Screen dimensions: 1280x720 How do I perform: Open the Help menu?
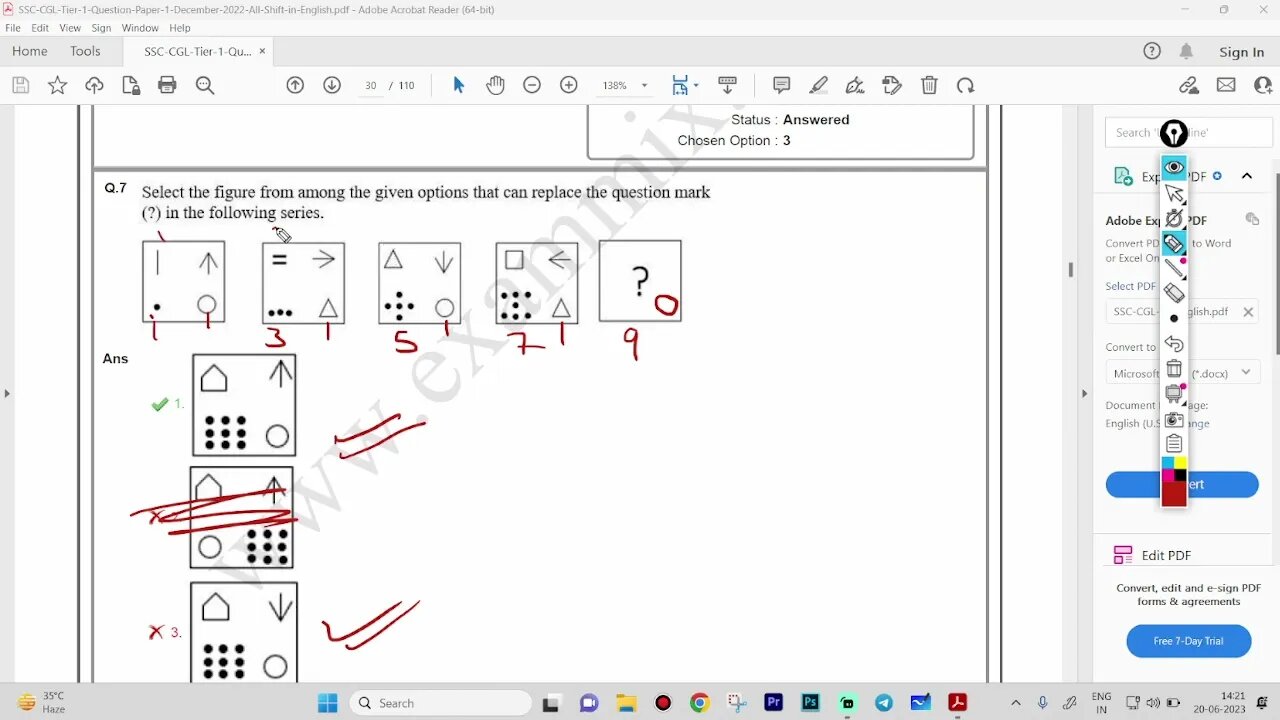[180, 28]
